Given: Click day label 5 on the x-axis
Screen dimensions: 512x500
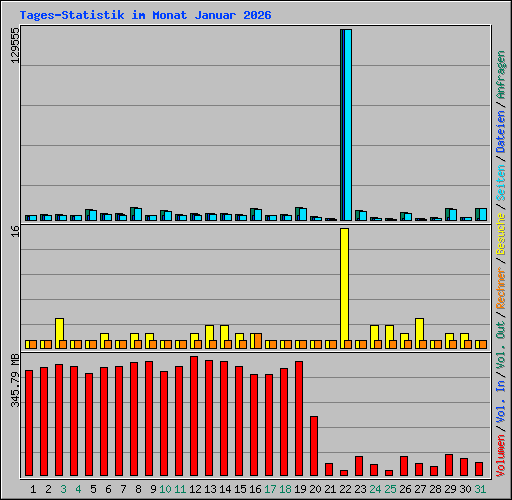Looking at the screenshot, I should pos(93,489).
